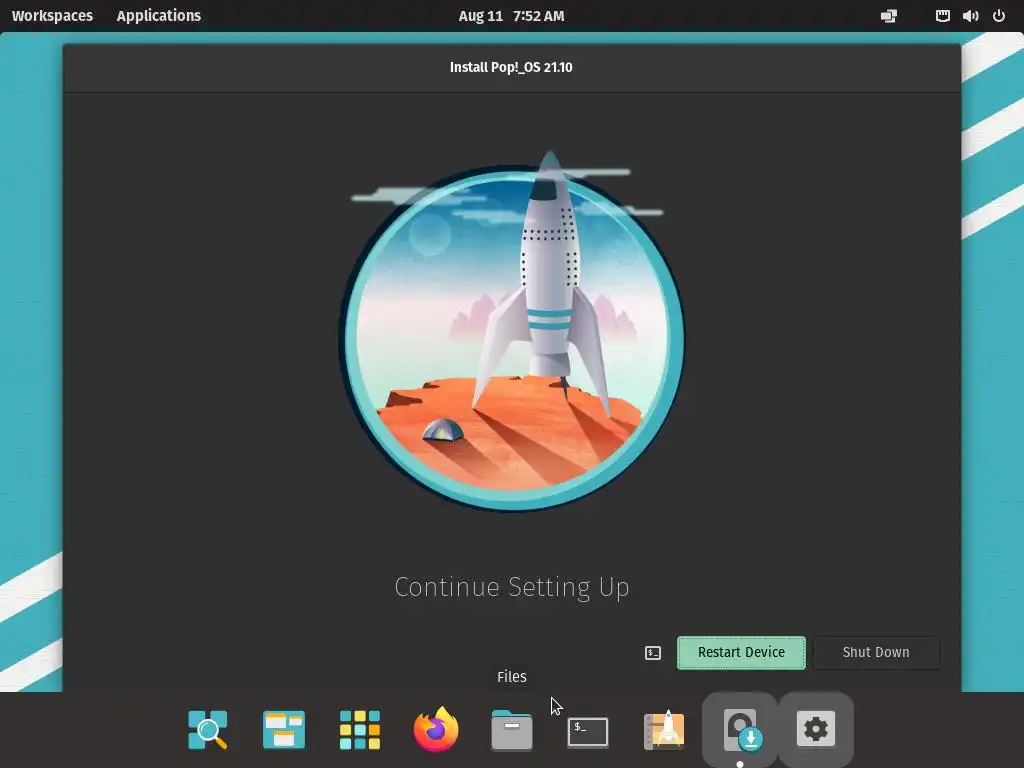The width and height of the screenshot is (1024, 768).
Task: Launch Firefox from the dock
Action: coord(436,729)
